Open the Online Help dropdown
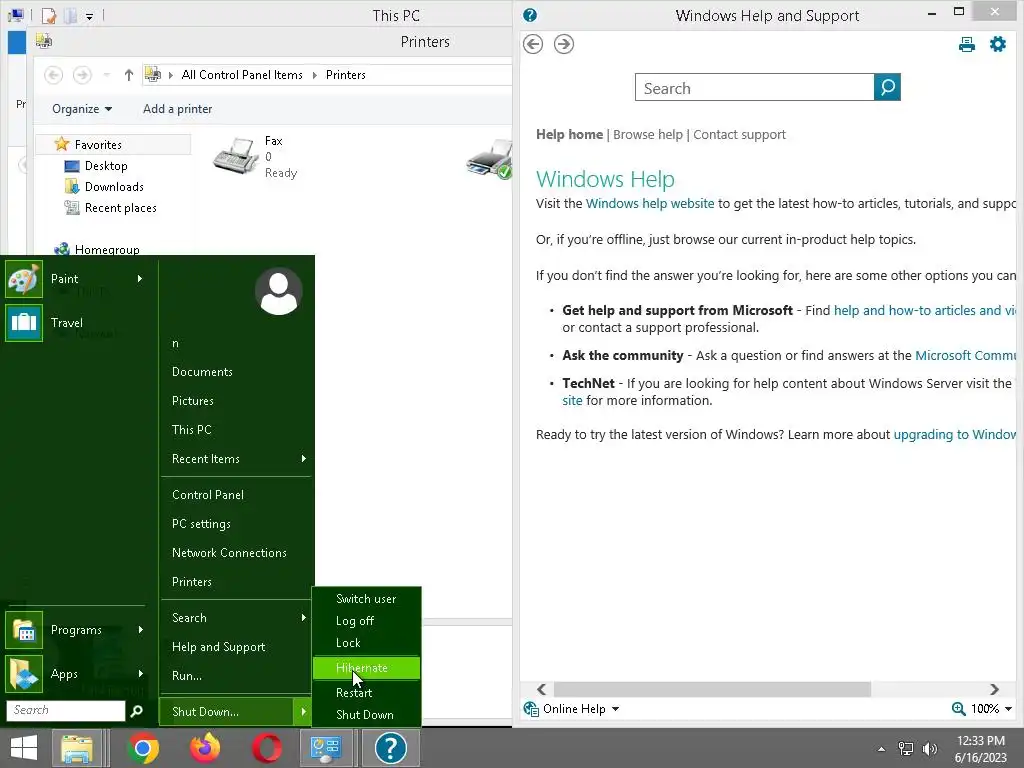Image resolution: width=1024 pixels, height=768 pixels. [572, 709]
